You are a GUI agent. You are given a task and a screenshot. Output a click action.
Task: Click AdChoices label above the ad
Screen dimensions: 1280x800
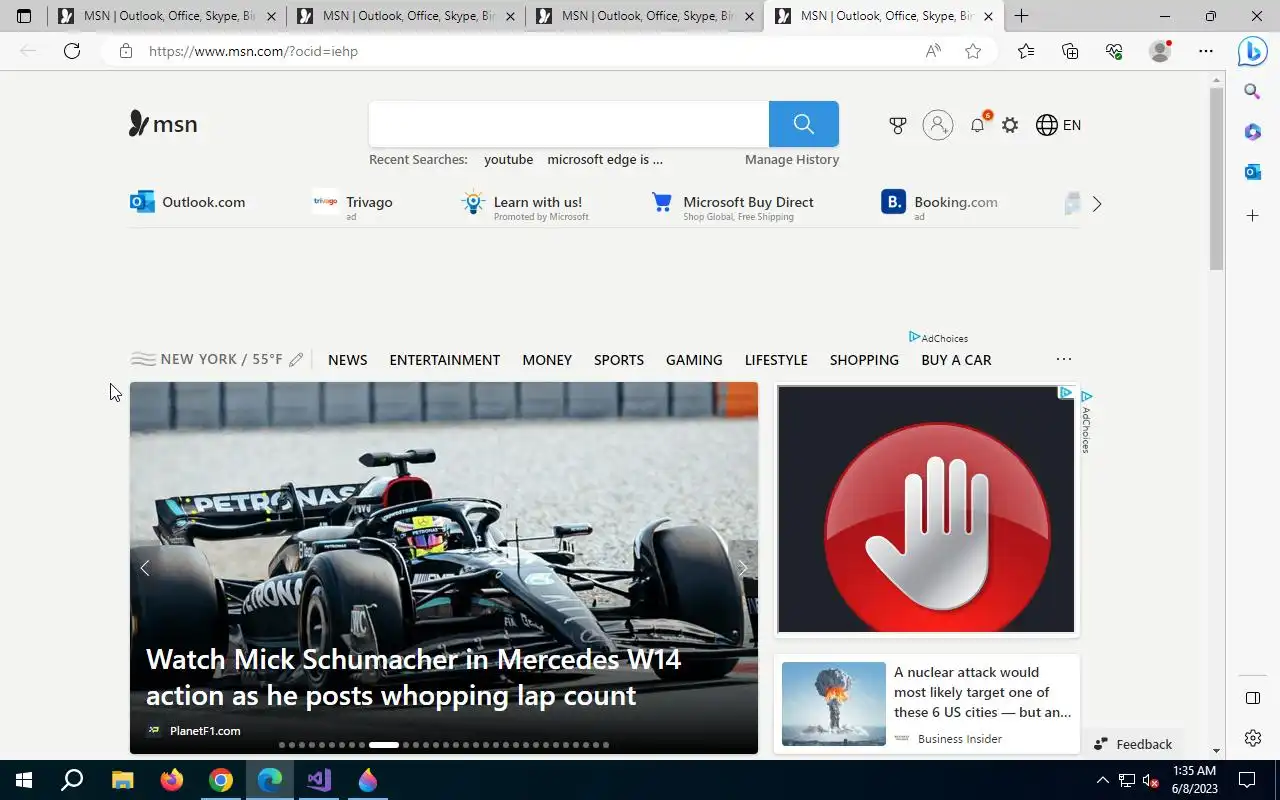(x=938, y=338)
